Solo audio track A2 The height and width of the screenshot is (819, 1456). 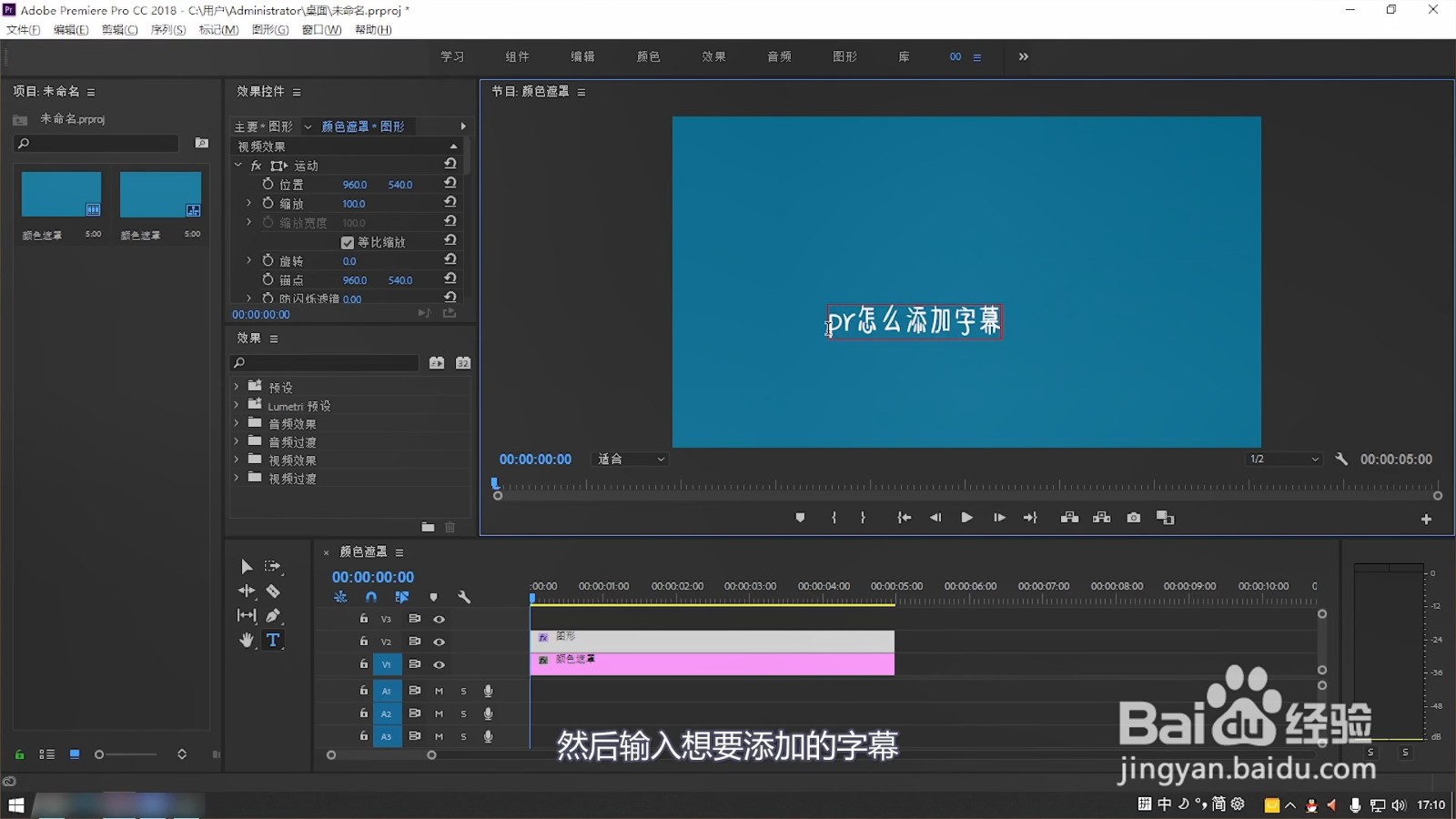(x=463, y=714)
